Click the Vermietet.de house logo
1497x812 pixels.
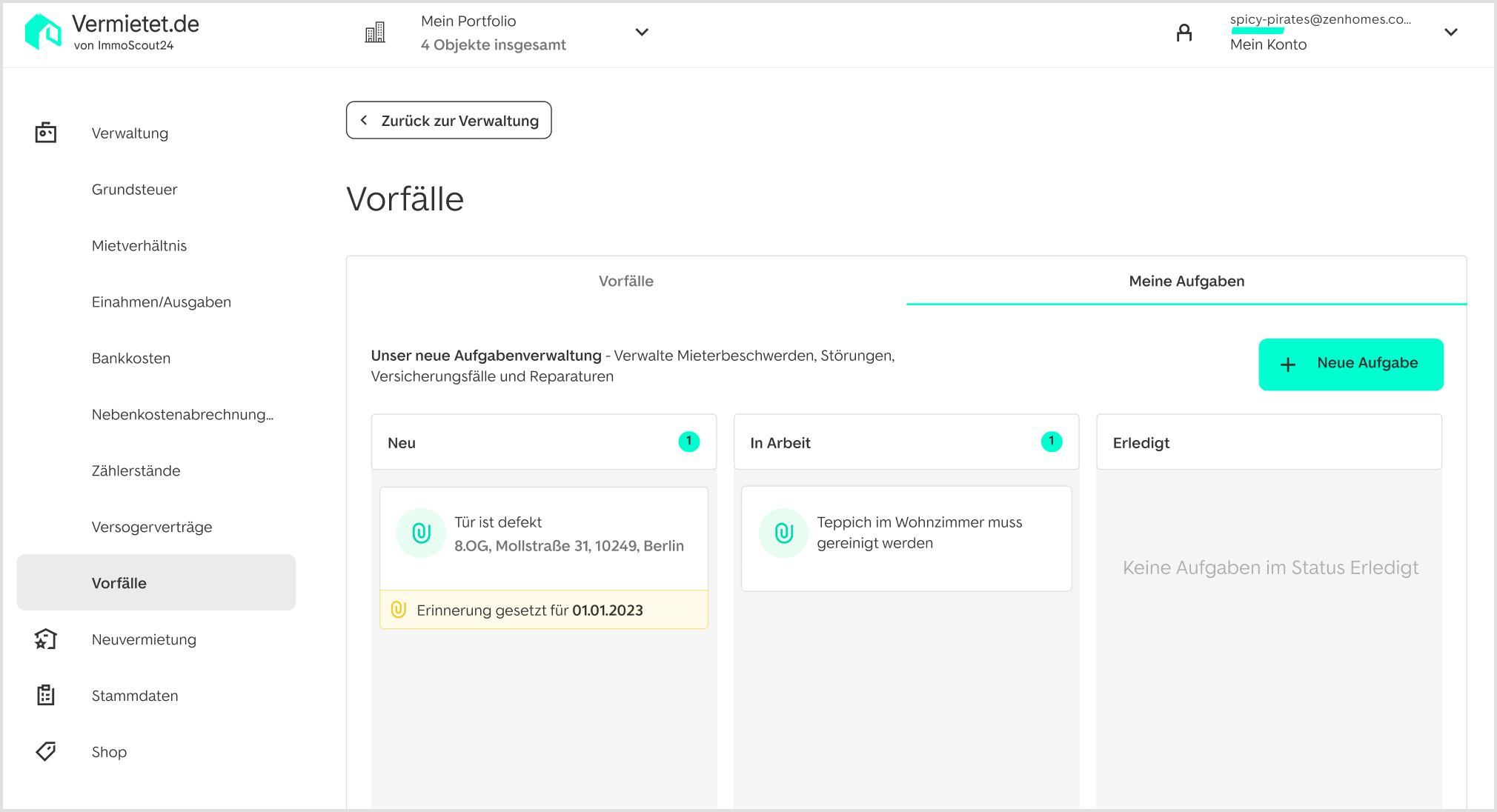pos(43,33)
